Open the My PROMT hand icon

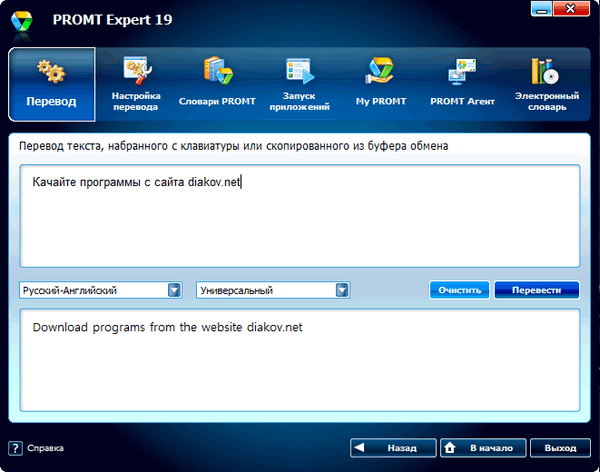[380, 71]
